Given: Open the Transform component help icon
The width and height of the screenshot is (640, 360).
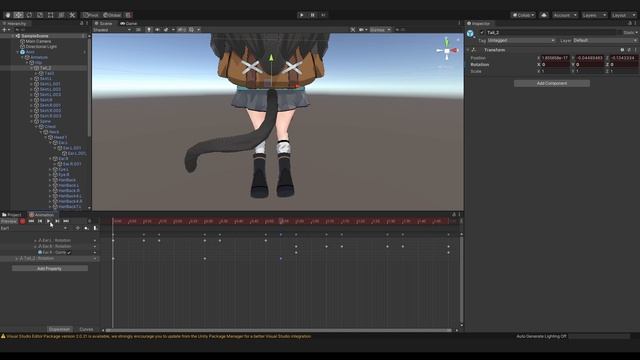Looking at the screenshot, I should [622, 50].
